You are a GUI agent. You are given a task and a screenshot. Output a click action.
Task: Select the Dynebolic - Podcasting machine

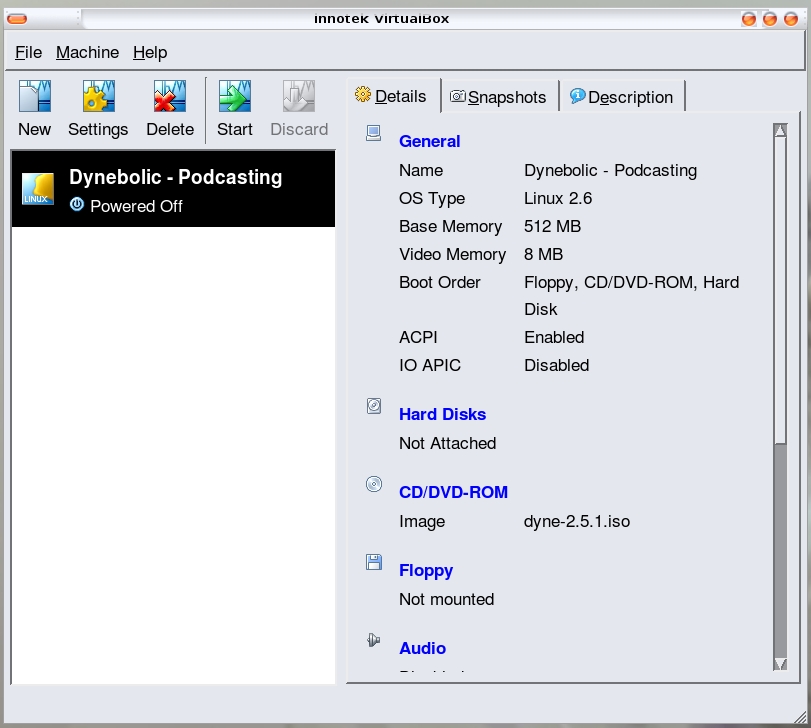[173, 190]
